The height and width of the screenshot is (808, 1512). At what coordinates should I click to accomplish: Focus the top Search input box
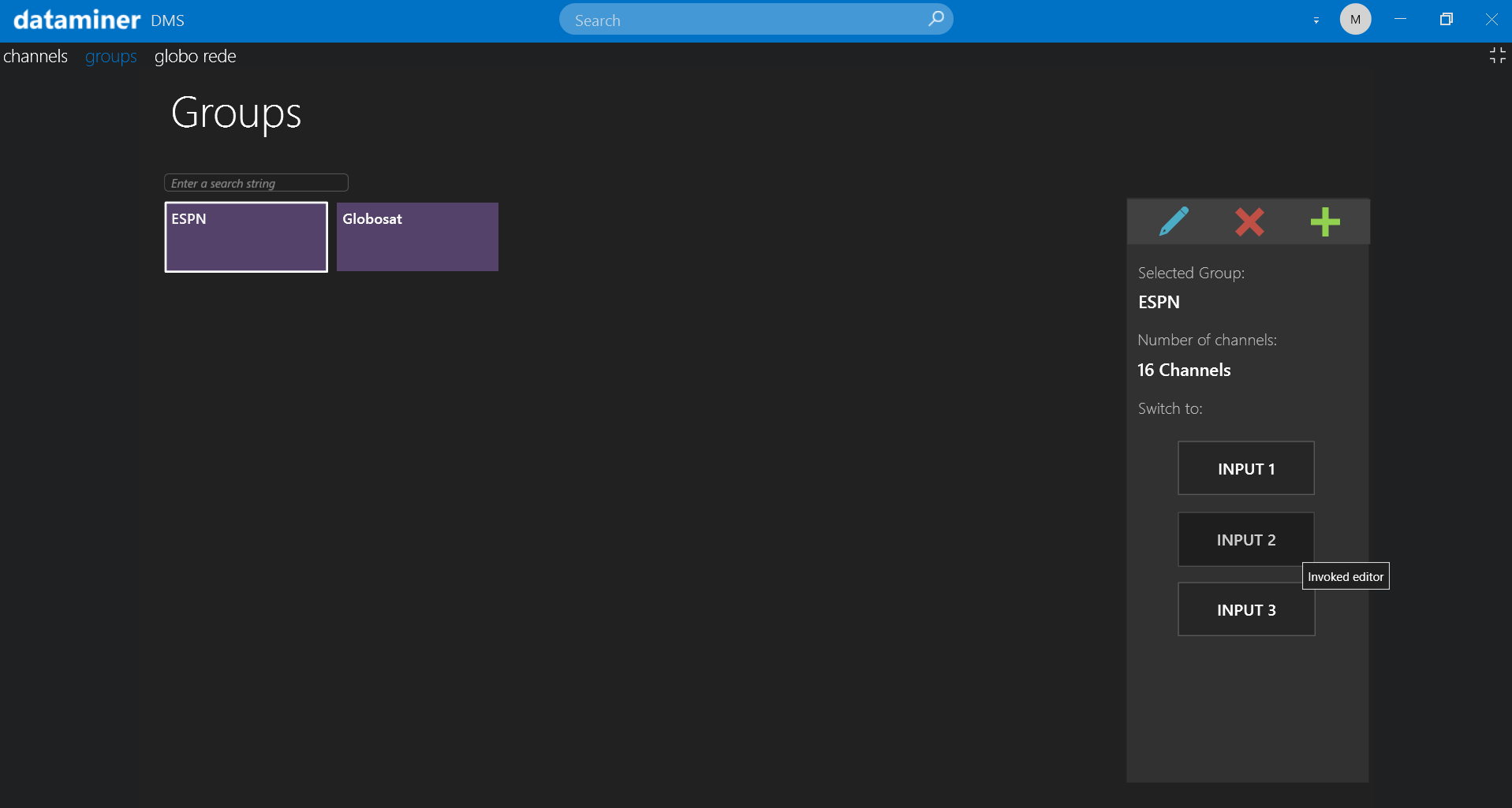coord(756,19)
